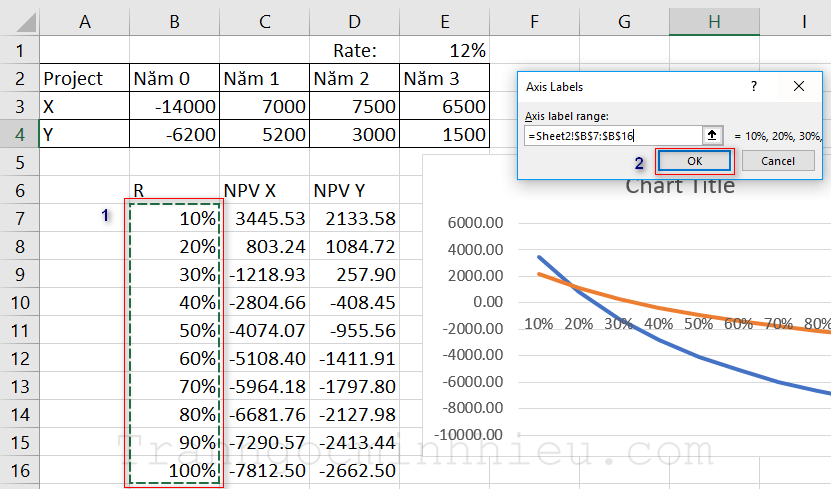Click the Axis label range input field
The image size is (831, 489).
(612, 135)
